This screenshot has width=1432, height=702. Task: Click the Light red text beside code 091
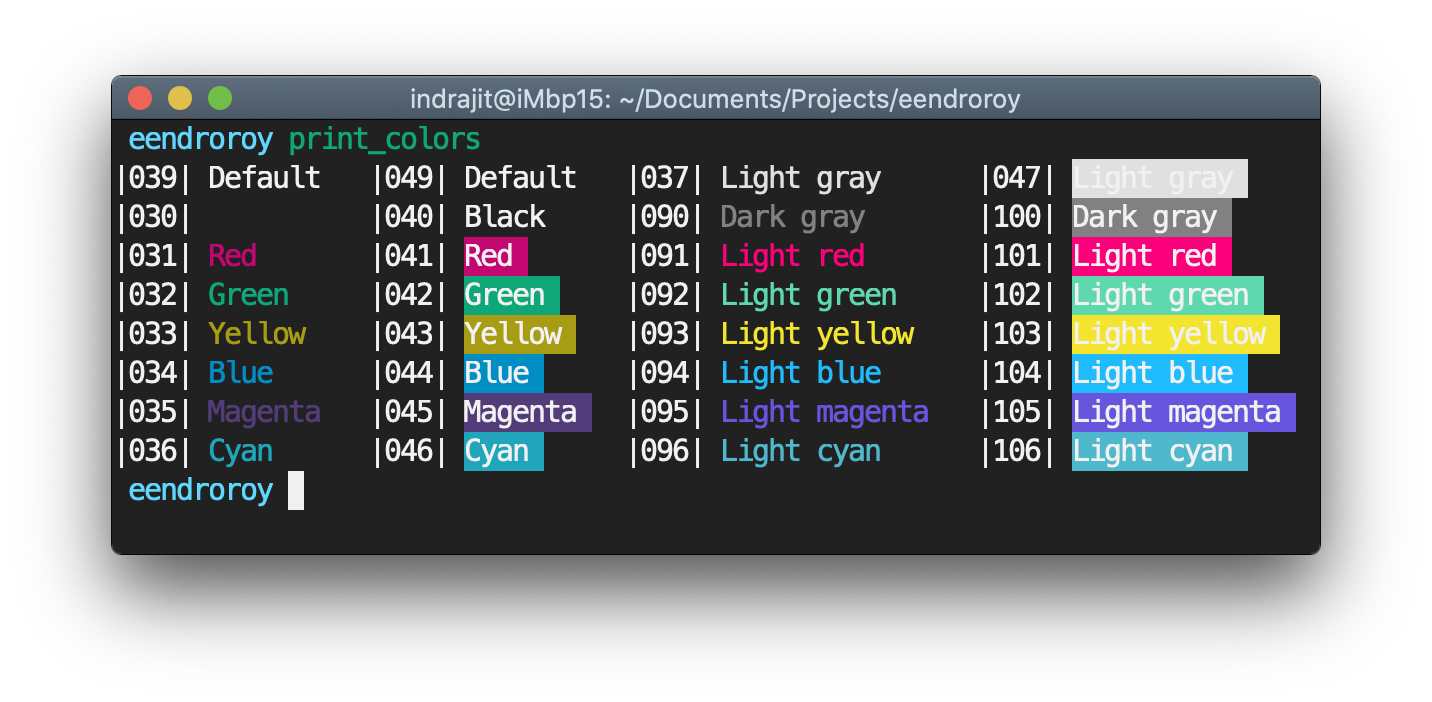click(793, 256)
